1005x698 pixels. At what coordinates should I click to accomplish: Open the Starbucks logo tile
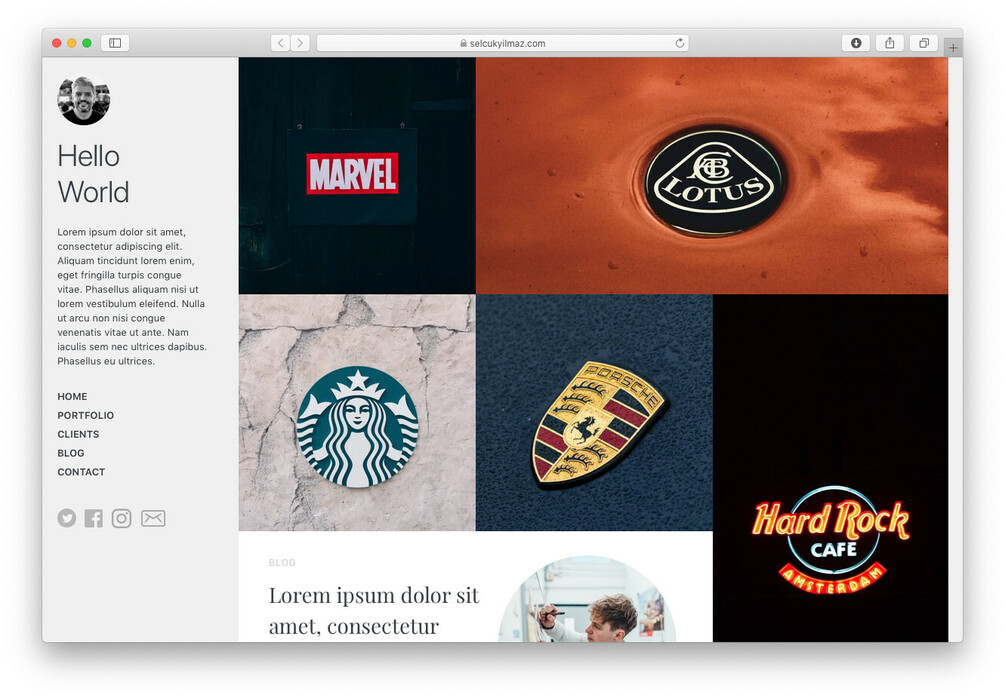tap(357, 413)
